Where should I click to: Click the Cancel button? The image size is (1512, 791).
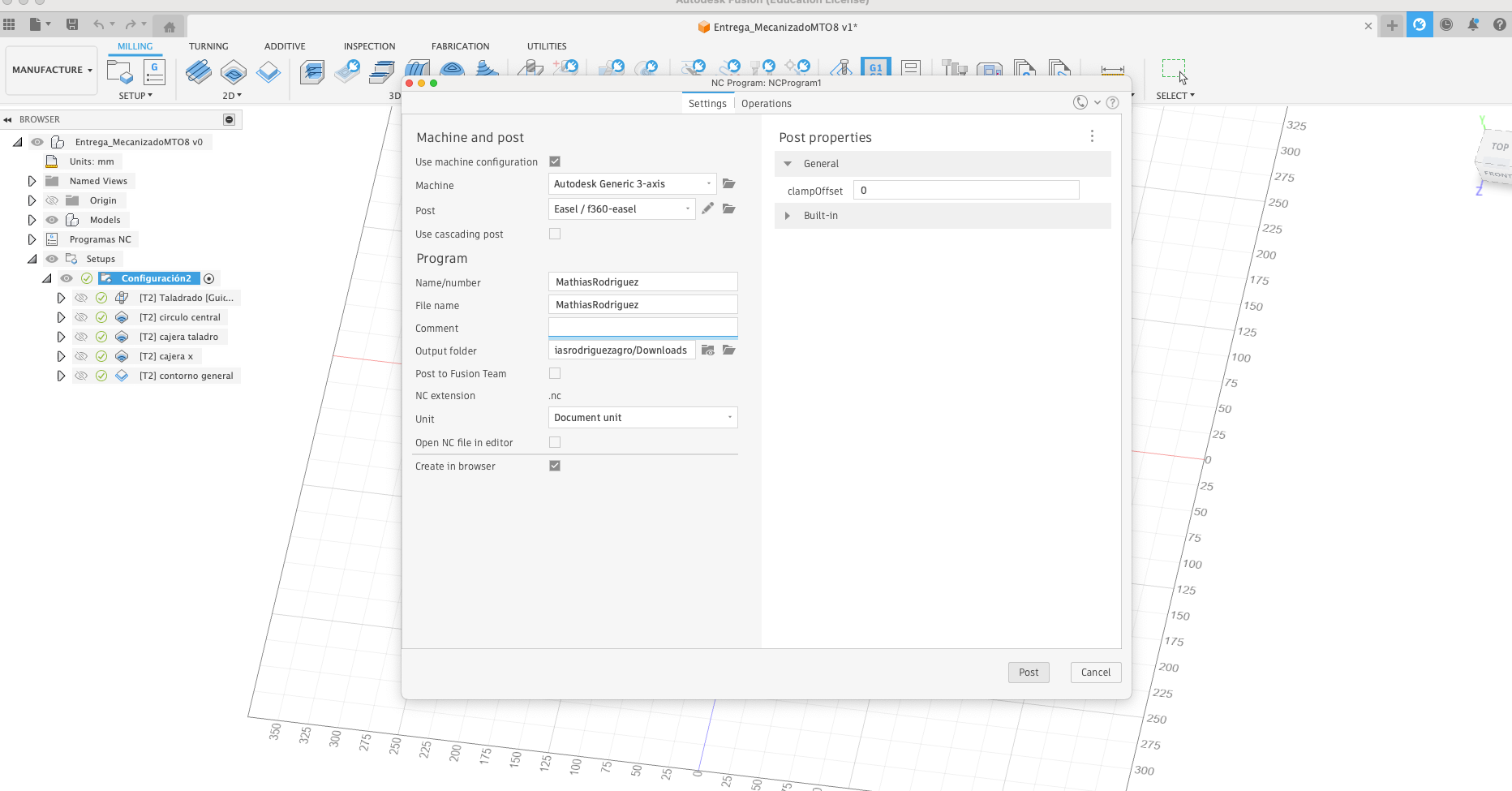point(1096,673)
